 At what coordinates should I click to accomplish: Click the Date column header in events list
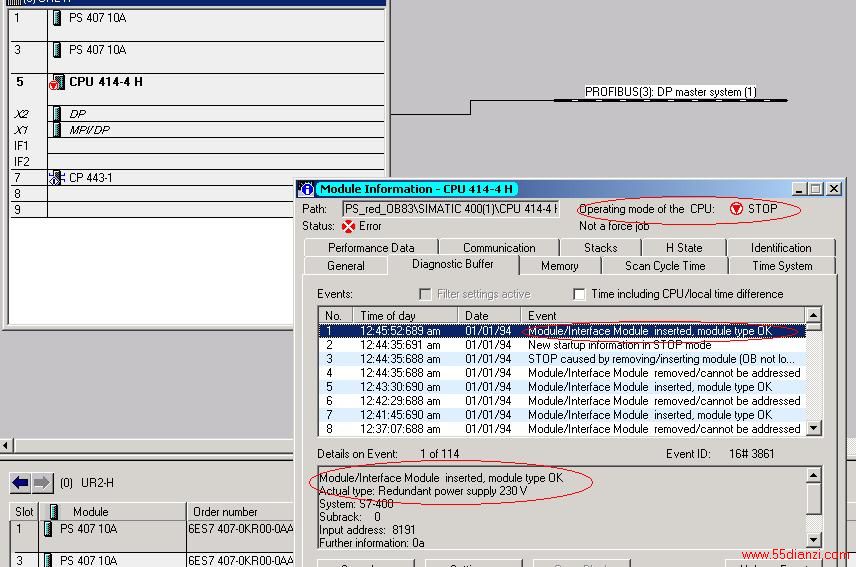(x=489, y=315)
